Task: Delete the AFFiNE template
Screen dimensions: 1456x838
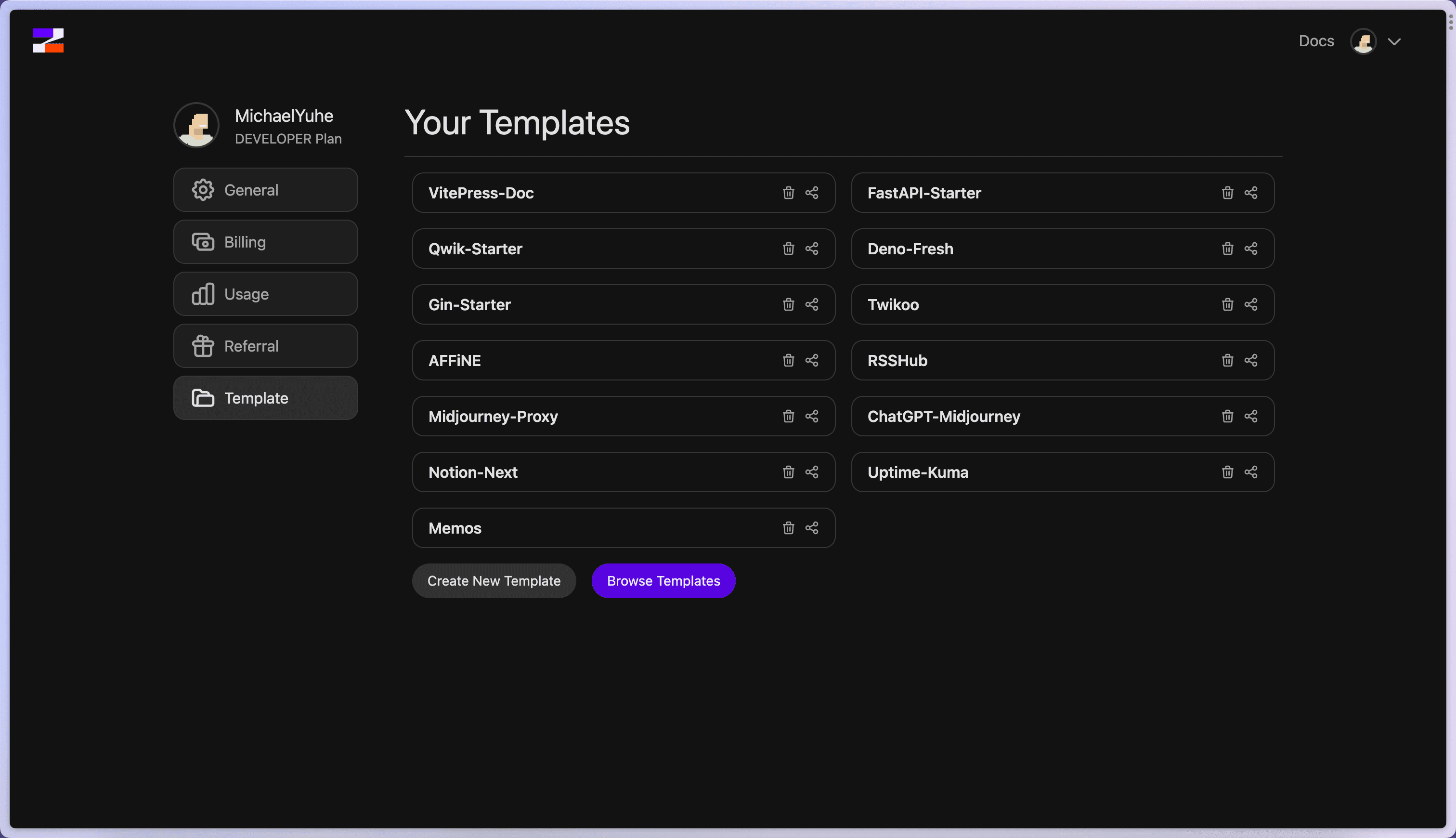Action: tap(788, 360)
